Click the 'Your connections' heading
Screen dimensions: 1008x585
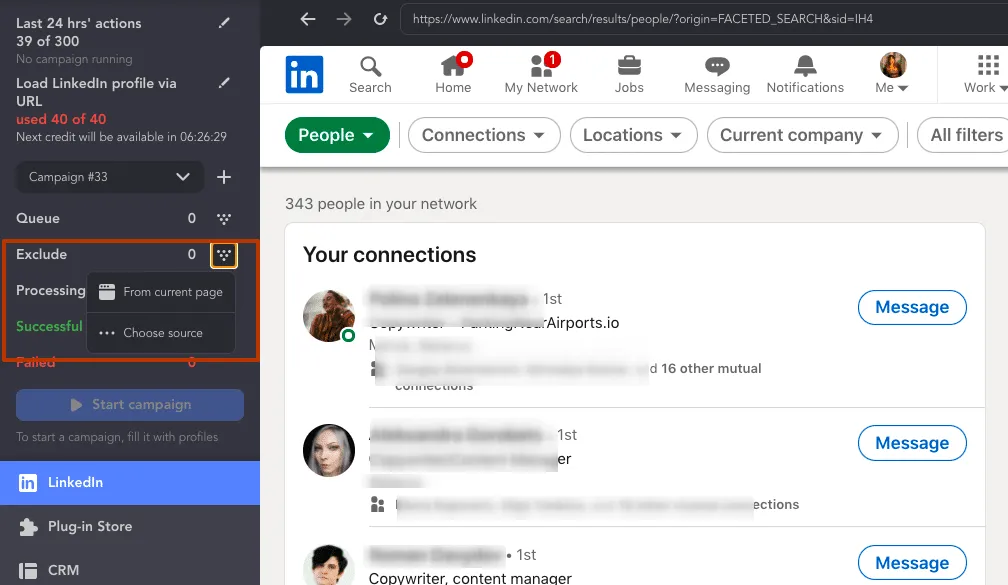point(390,255)
